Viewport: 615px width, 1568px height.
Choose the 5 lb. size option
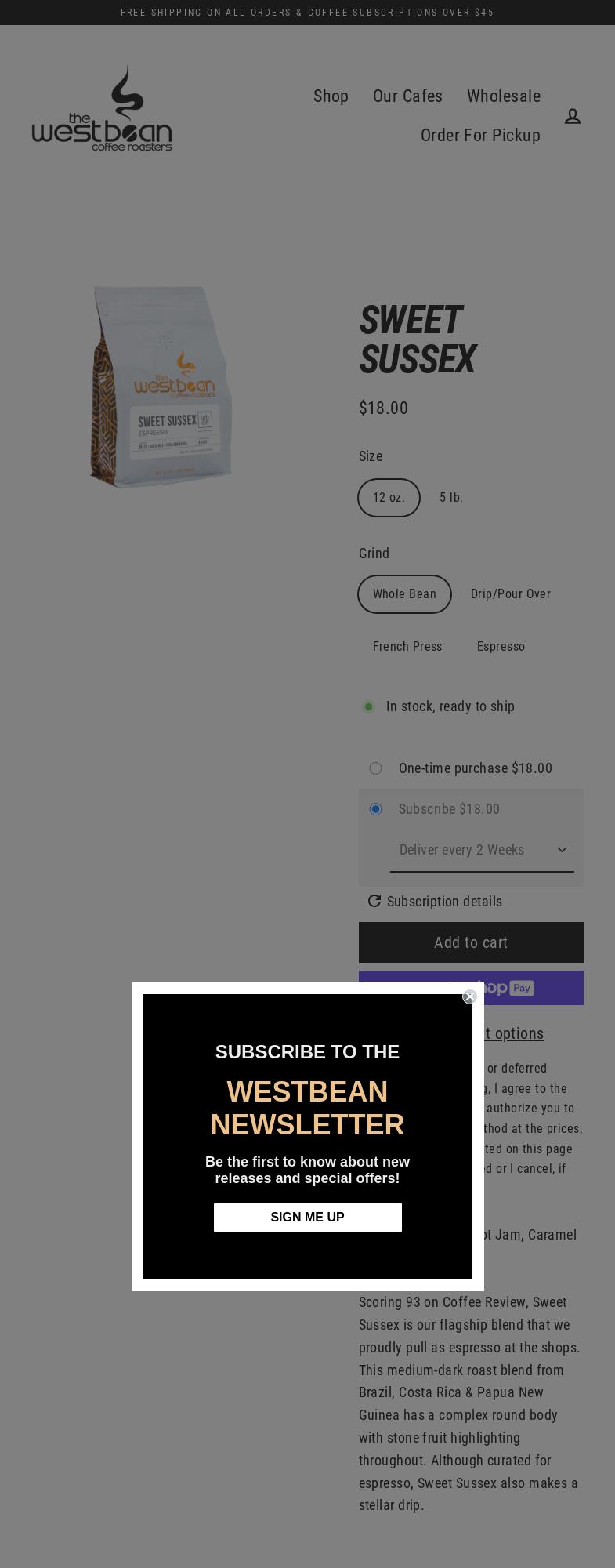click(451, 498)
